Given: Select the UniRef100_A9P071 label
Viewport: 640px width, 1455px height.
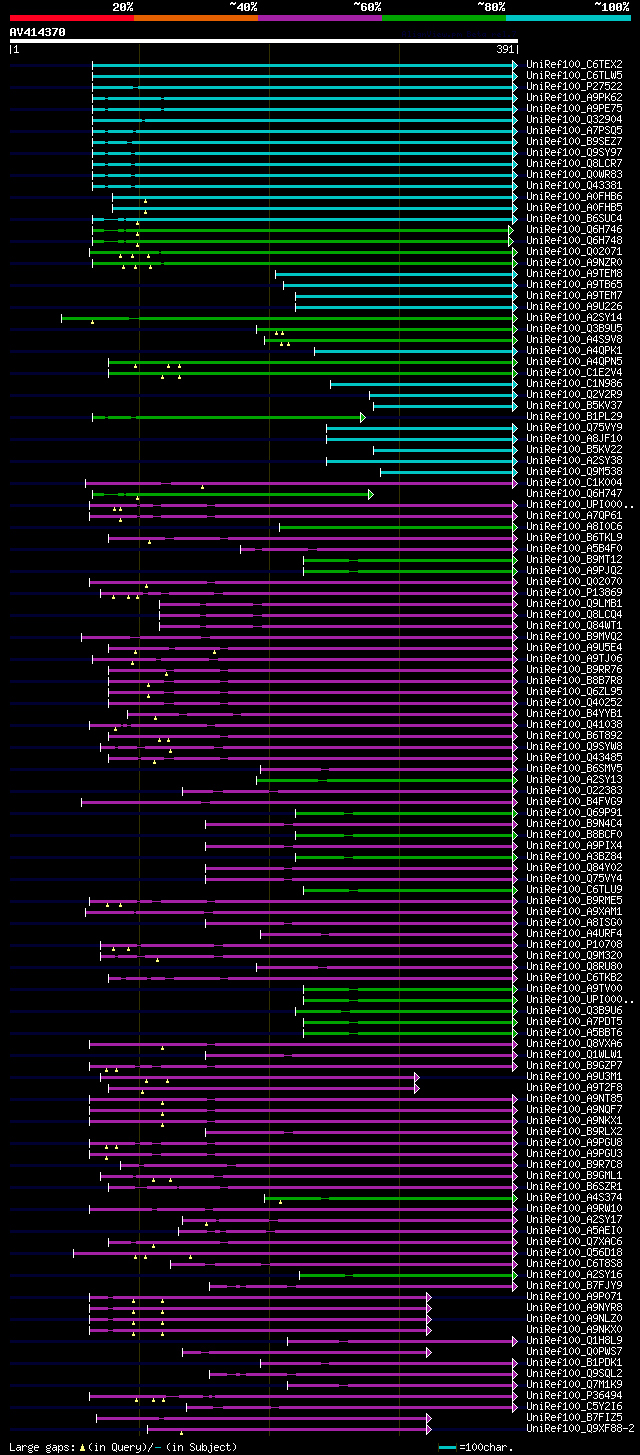Looking at the screenshot, I should click(x=574, y=1296).
